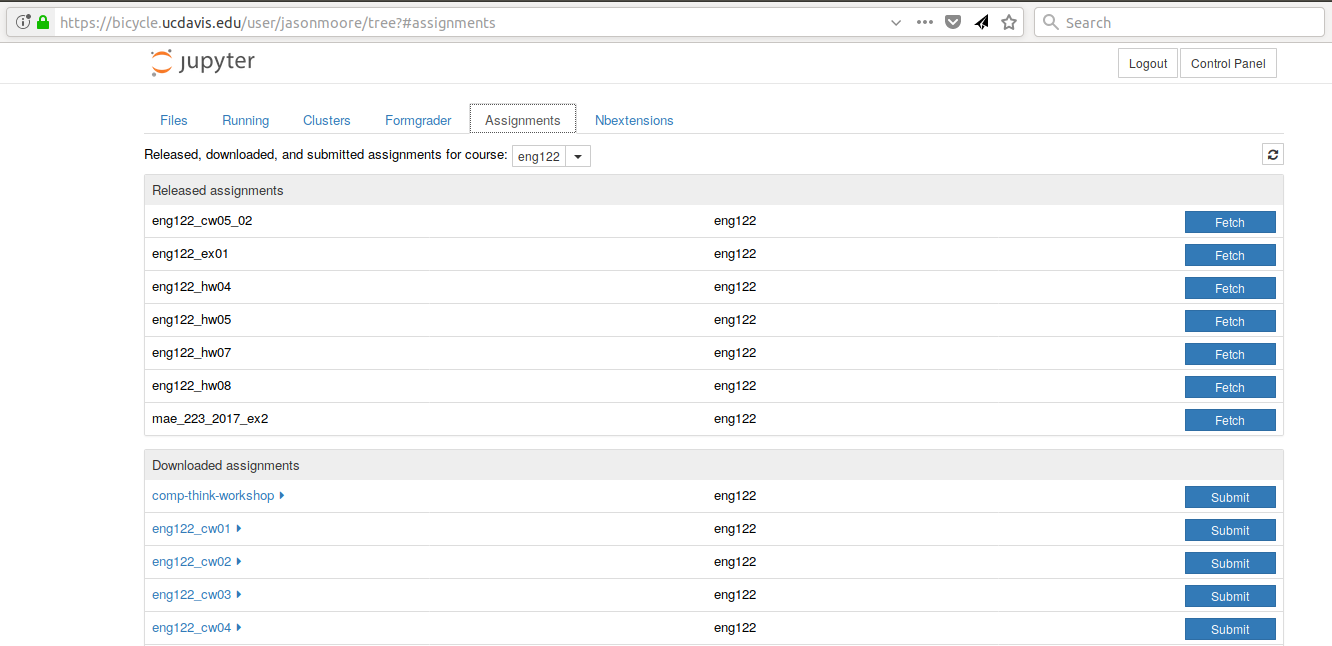Show site information via the info icon

click(23, 22)
